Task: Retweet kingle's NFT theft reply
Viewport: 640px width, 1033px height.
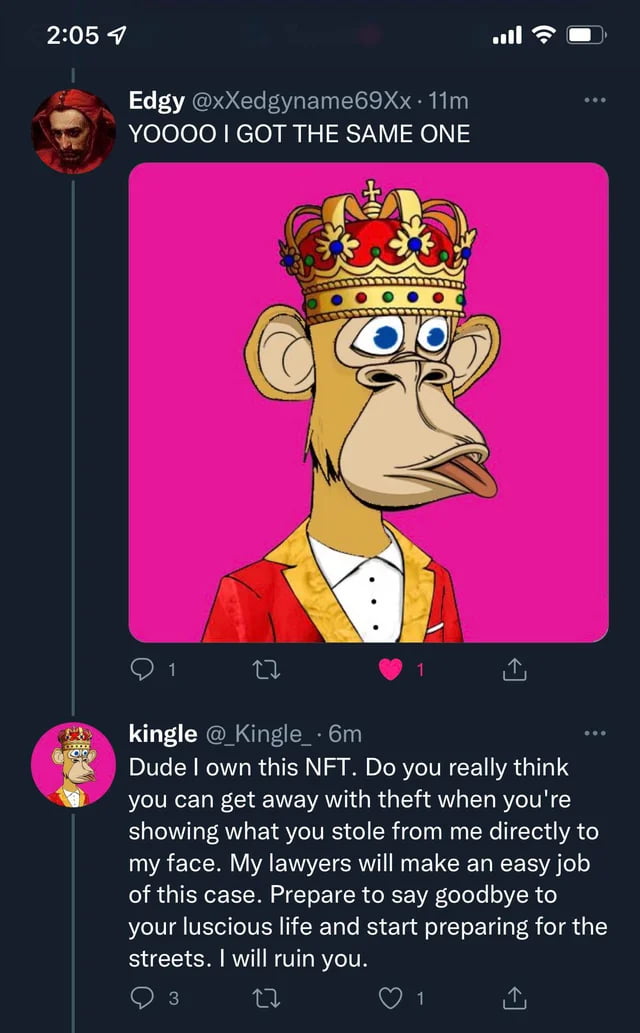Action: 266,997
